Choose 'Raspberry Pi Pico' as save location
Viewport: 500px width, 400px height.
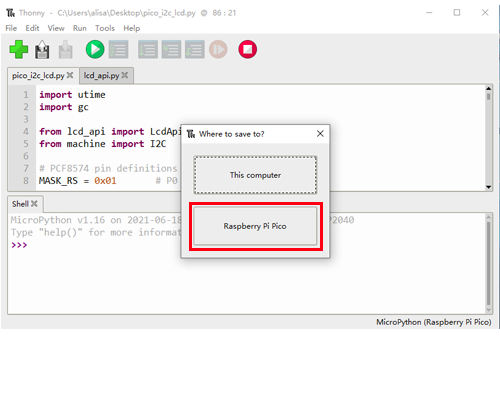[255, 226]
